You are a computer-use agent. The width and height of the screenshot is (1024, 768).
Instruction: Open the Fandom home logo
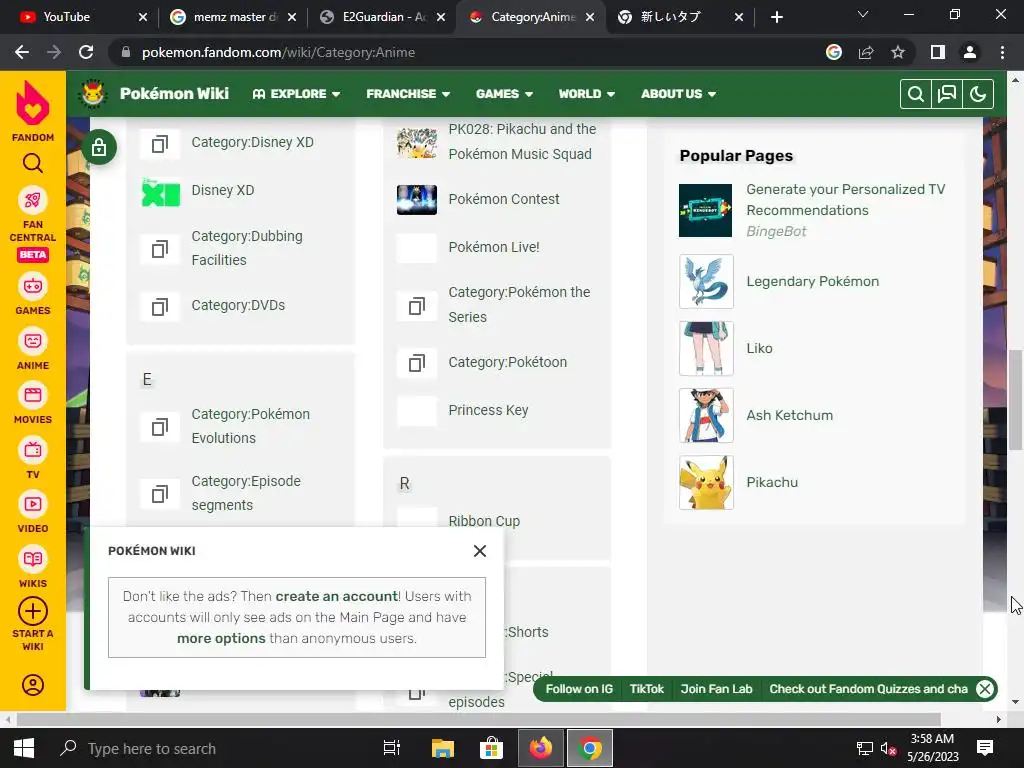pos(33,110)
